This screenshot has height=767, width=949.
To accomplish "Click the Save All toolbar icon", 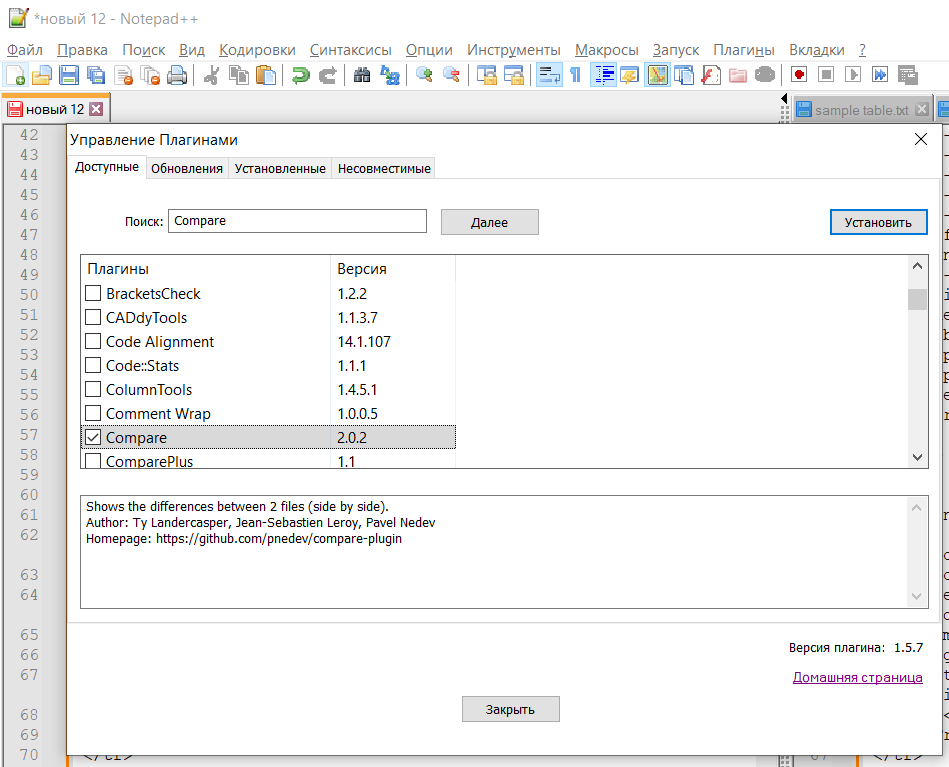I will pyautogui.click(x=96, y=75).
